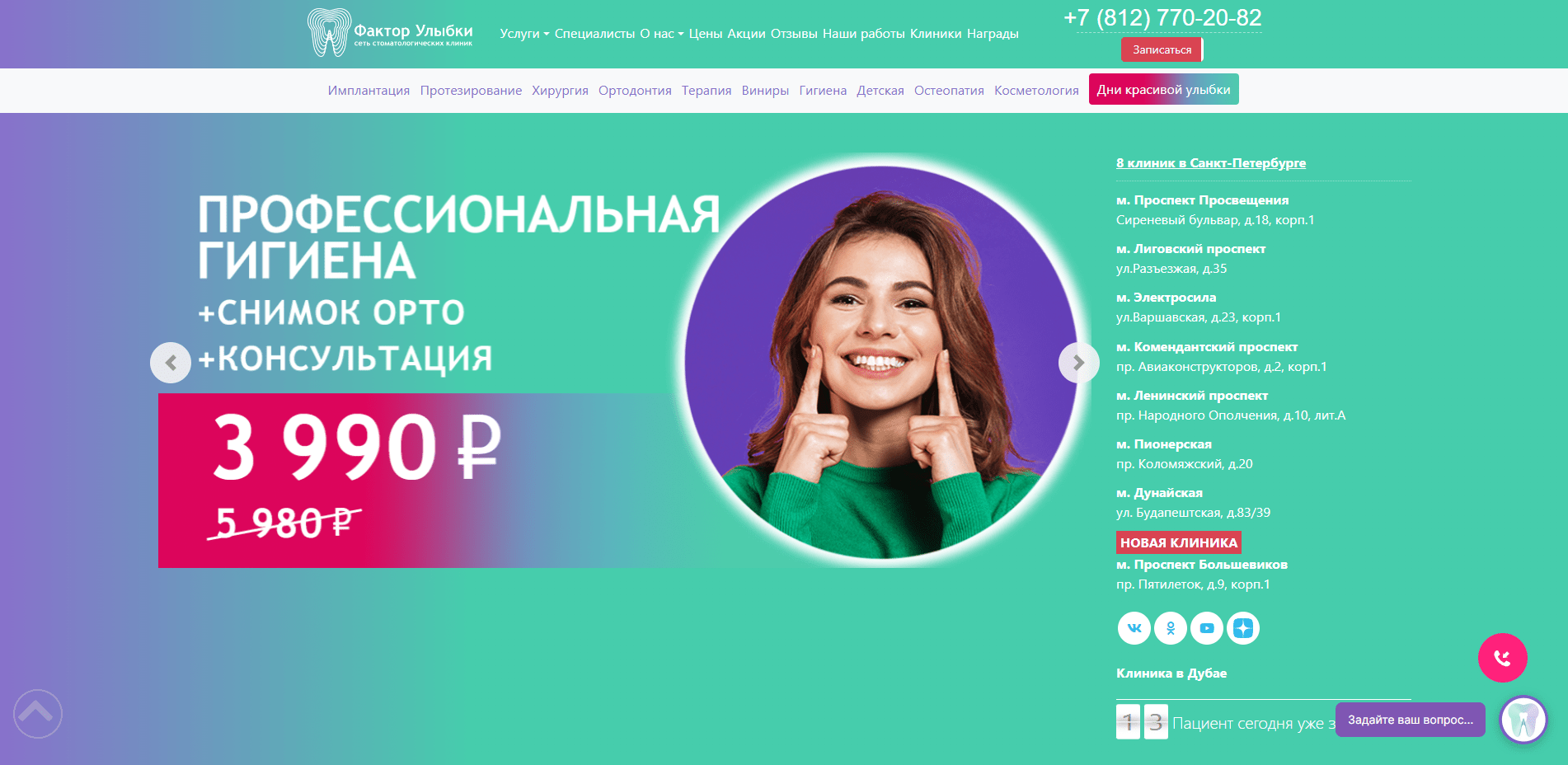The width and height of the screenshot is (1568, 765).
Task: Click Дни красивой улыбки button
Action: (1163, 89)
